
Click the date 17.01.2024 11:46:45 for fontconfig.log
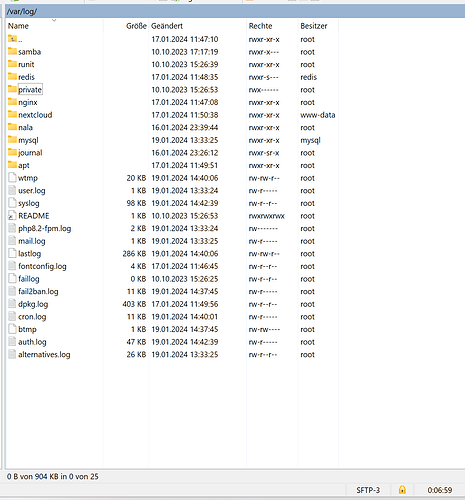point(185,266)
